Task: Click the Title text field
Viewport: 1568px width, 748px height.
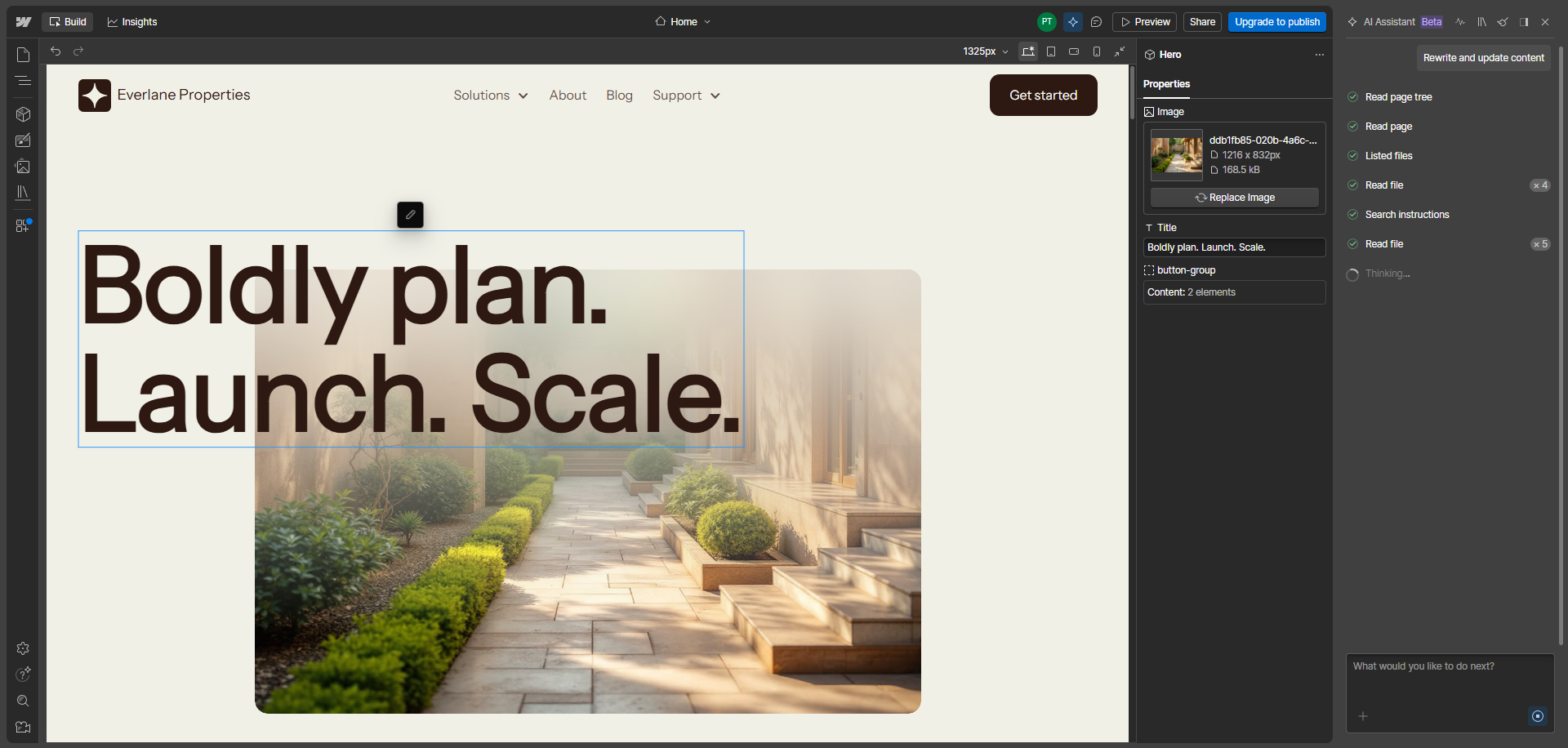Action: pyautogui.click(x=1235, y=247)
